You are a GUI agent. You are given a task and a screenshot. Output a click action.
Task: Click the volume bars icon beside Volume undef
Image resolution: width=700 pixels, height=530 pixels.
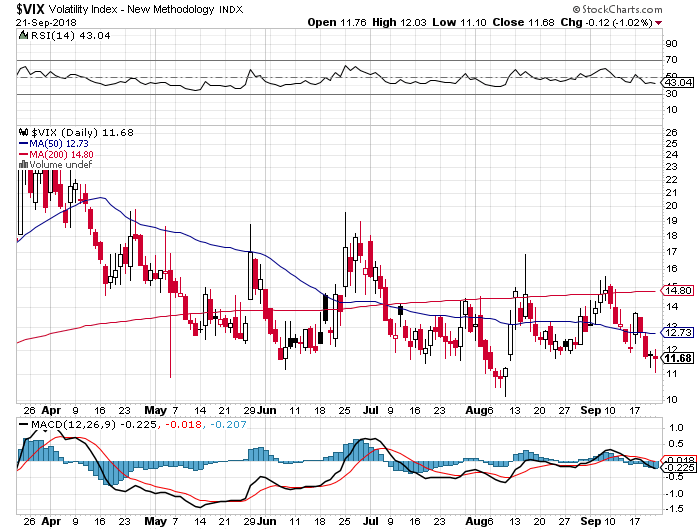pos(23,164)
